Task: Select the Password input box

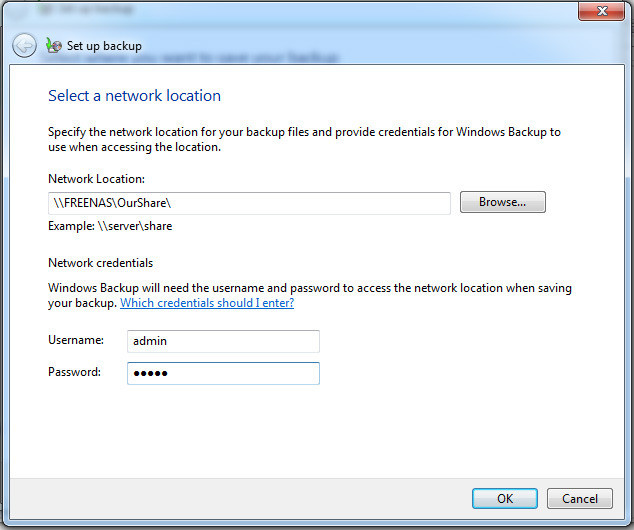Action: (223, 373)
